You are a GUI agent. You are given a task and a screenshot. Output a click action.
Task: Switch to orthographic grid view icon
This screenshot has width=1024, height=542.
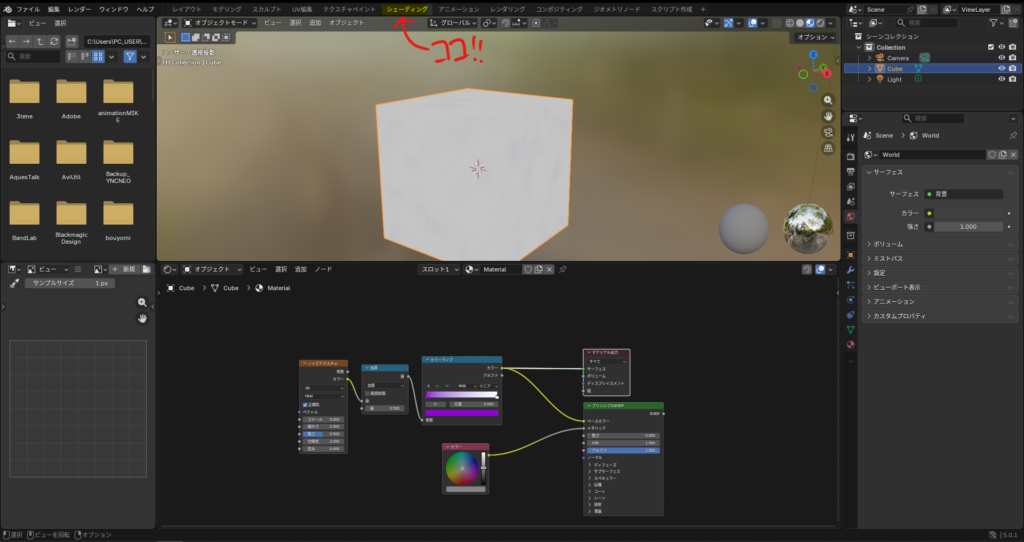point(828,148)
